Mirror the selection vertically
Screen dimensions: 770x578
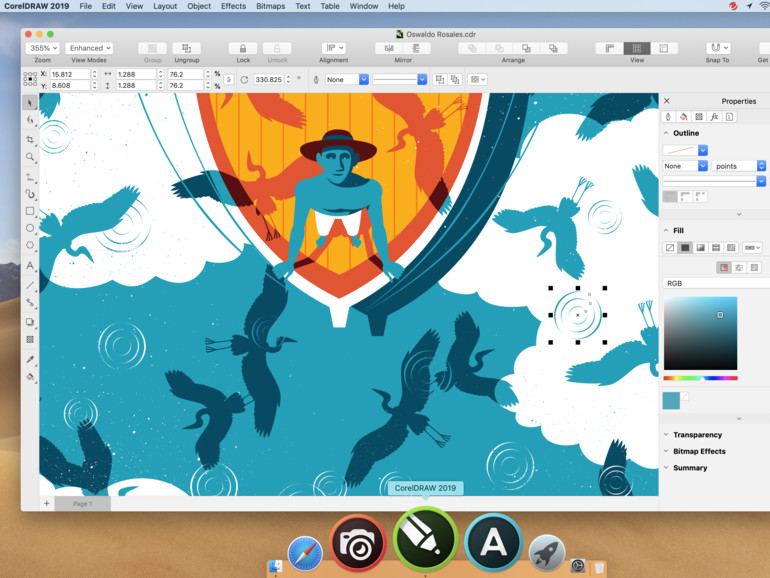point(416,48)
